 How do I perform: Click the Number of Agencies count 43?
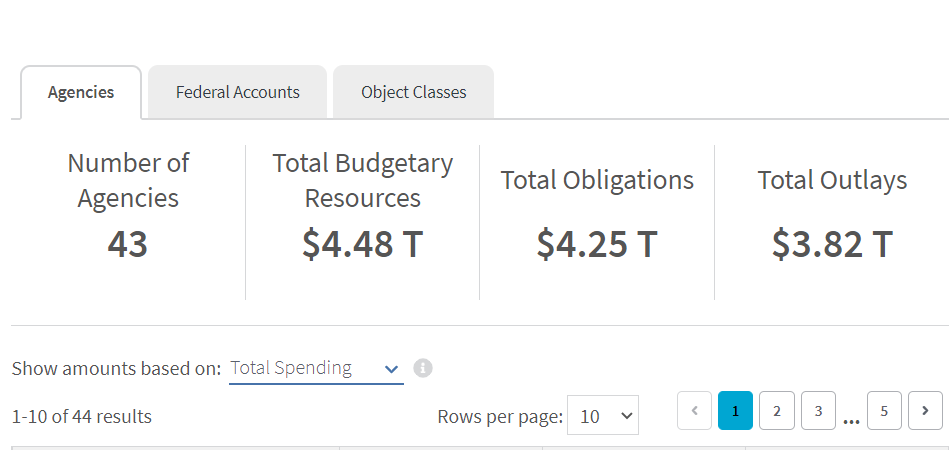[x=127, y=244]
